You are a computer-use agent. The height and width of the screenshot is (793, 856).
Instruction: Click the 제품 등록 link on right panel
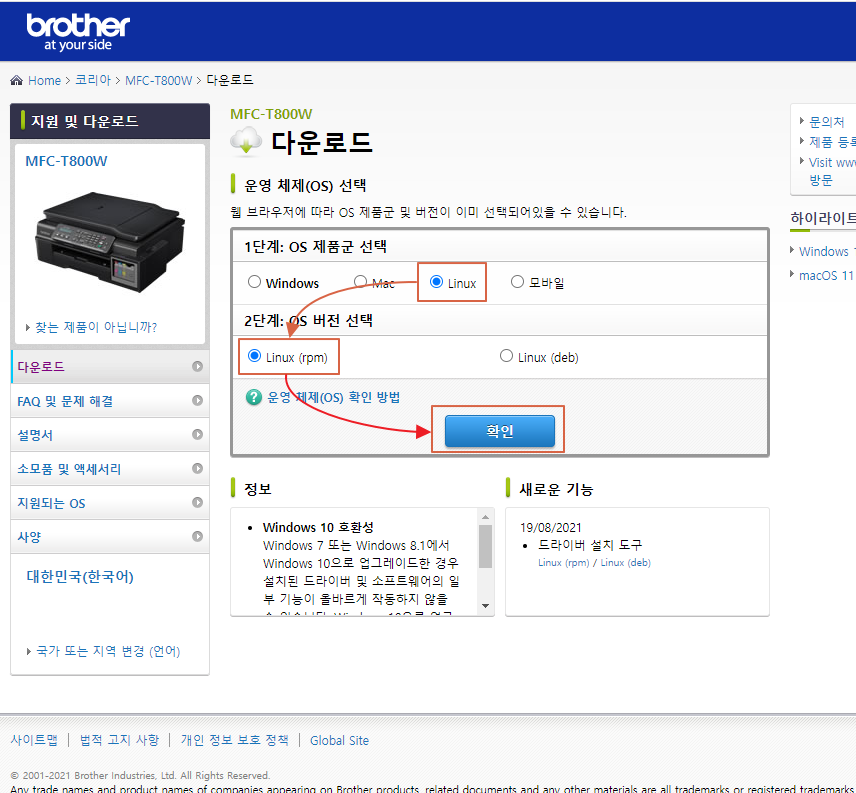point(832,142)
